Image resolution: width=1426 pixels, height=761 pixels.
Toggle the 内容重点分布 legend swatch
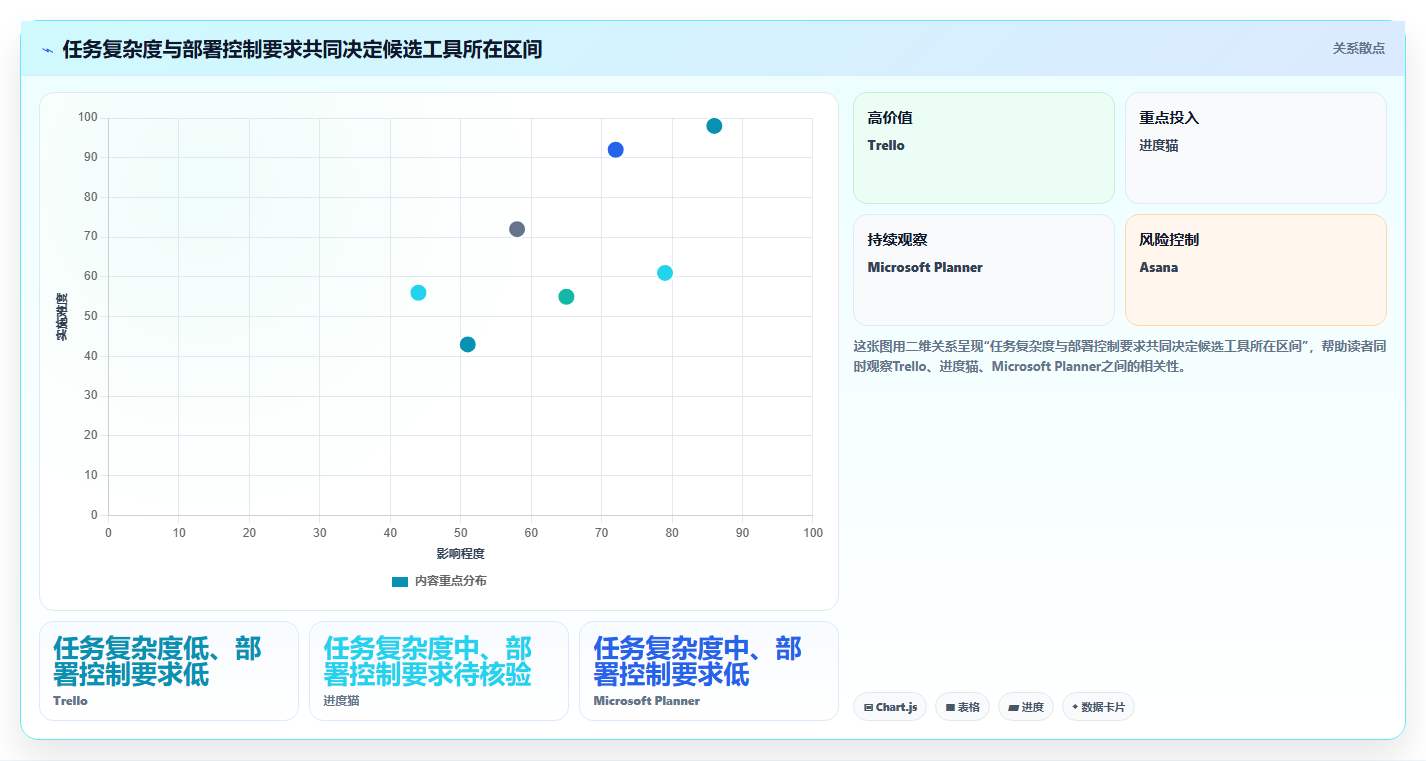coord(400,581)
